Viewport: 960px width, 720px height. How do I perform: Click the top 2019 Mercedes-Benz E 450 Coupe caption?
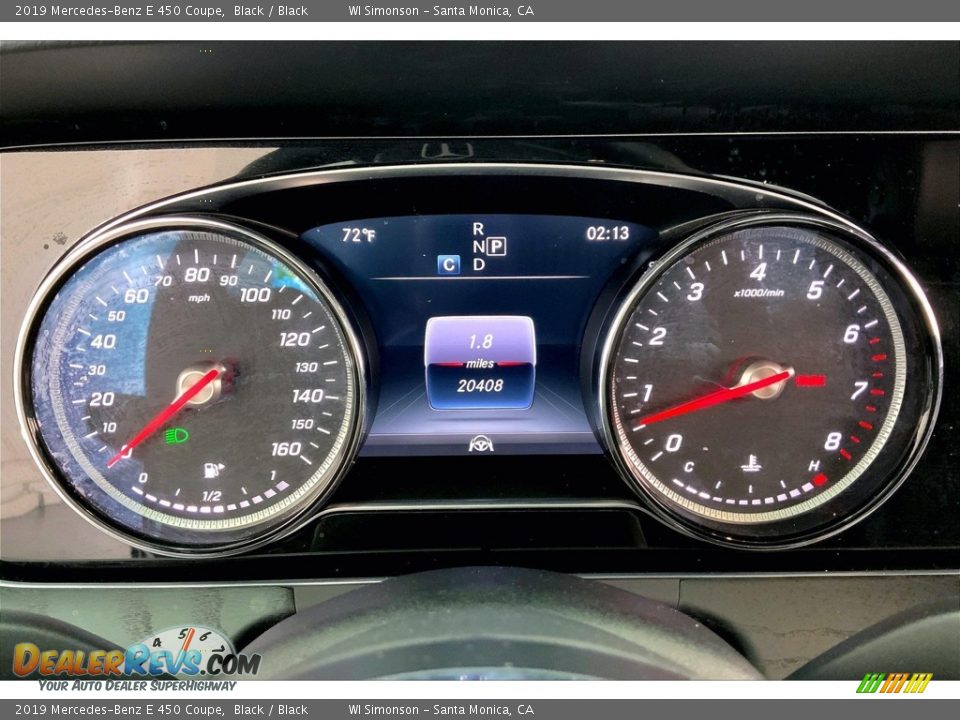[119, 10]
